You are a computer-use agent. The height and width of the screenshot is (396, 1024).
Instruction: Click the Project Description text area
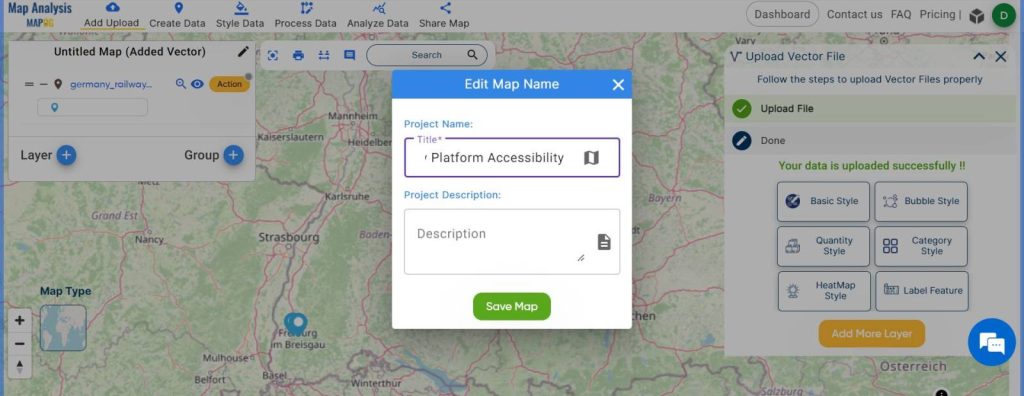512,242
